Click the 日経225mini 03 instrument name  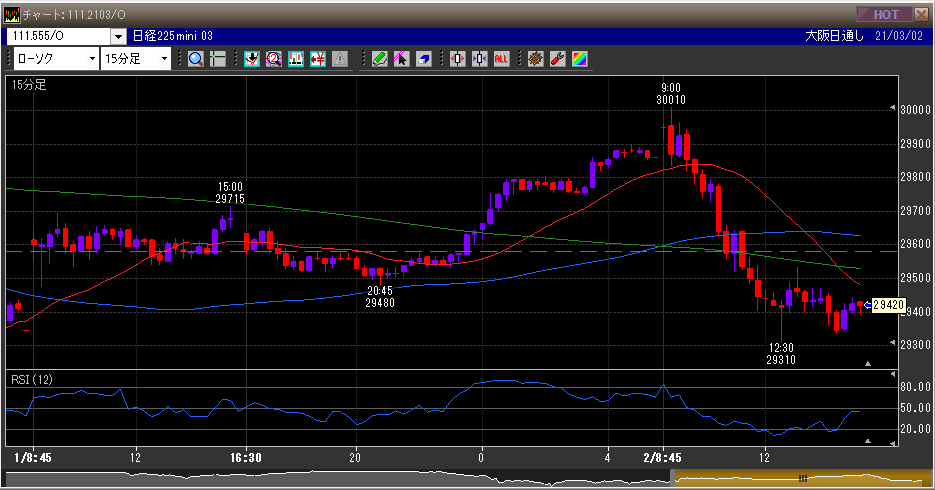click(172, 36)
